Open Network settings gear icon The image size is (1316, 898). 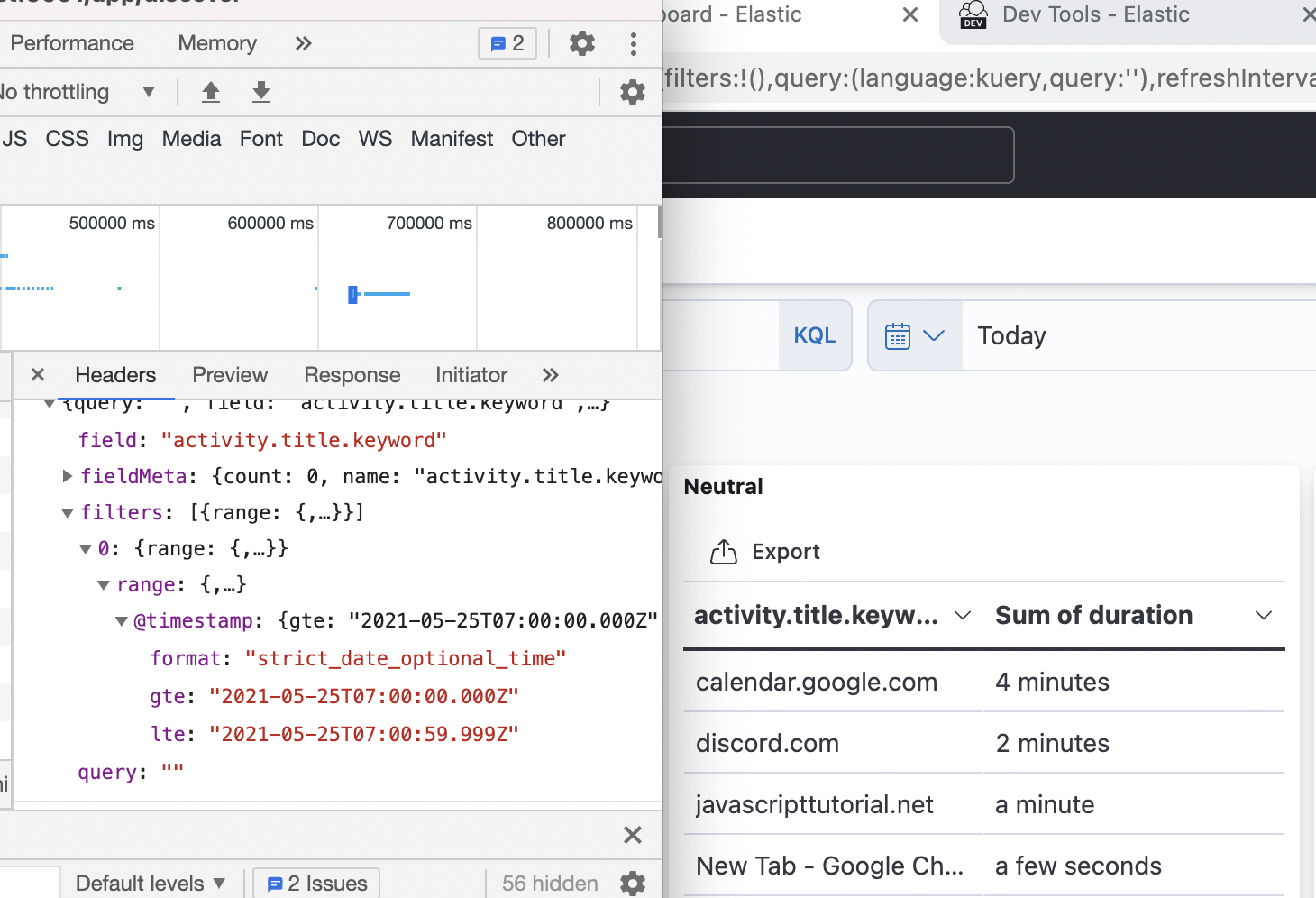[633, 92]
